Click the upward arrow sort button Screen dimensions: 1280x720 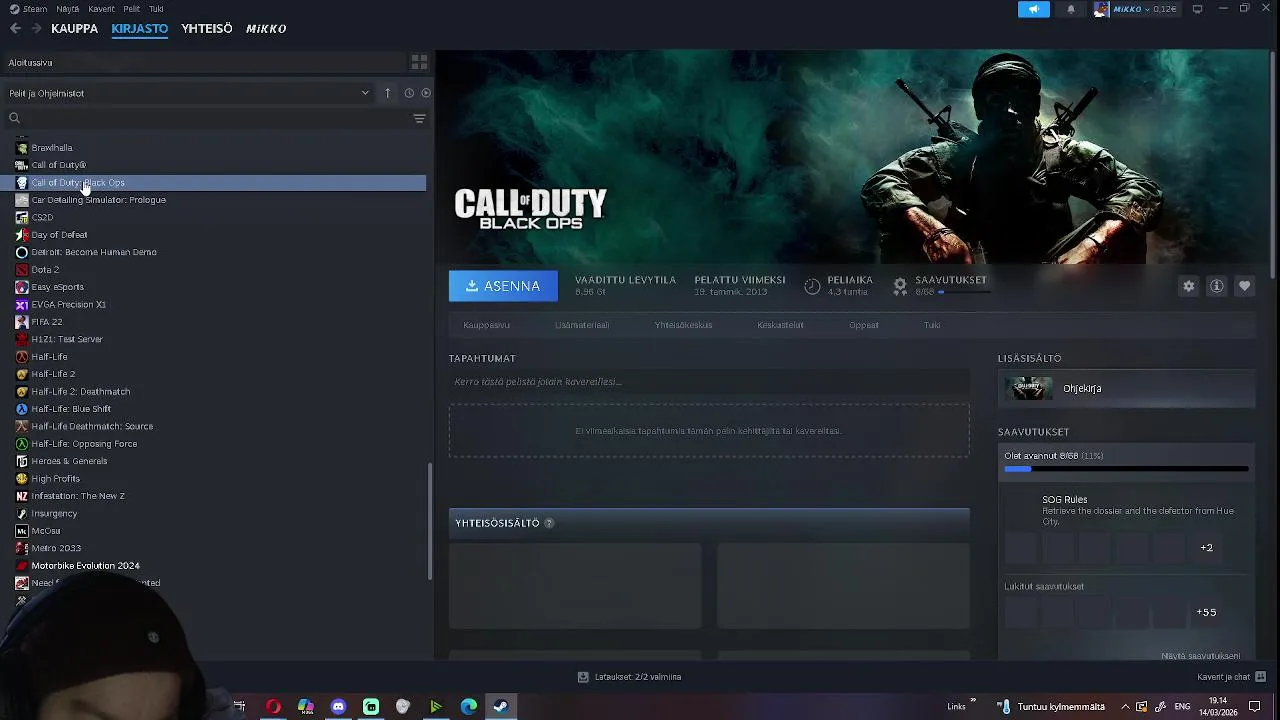[x=388, y=93]
